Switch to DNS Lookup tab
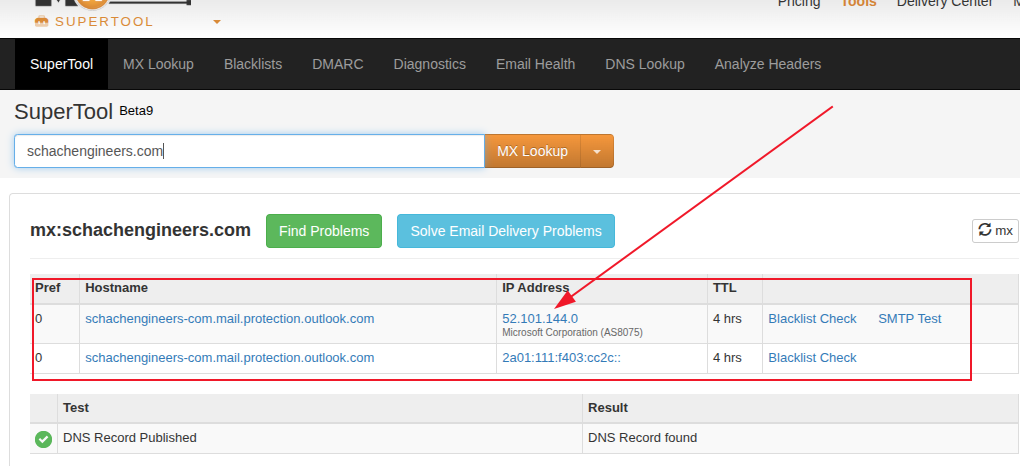 pos(645,64)
